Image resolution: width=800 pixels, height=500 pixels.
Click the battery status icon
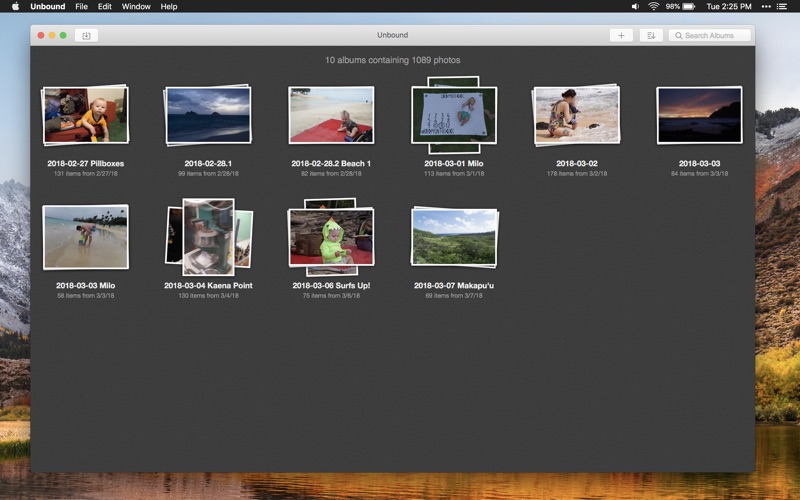[x=689, y=6]
